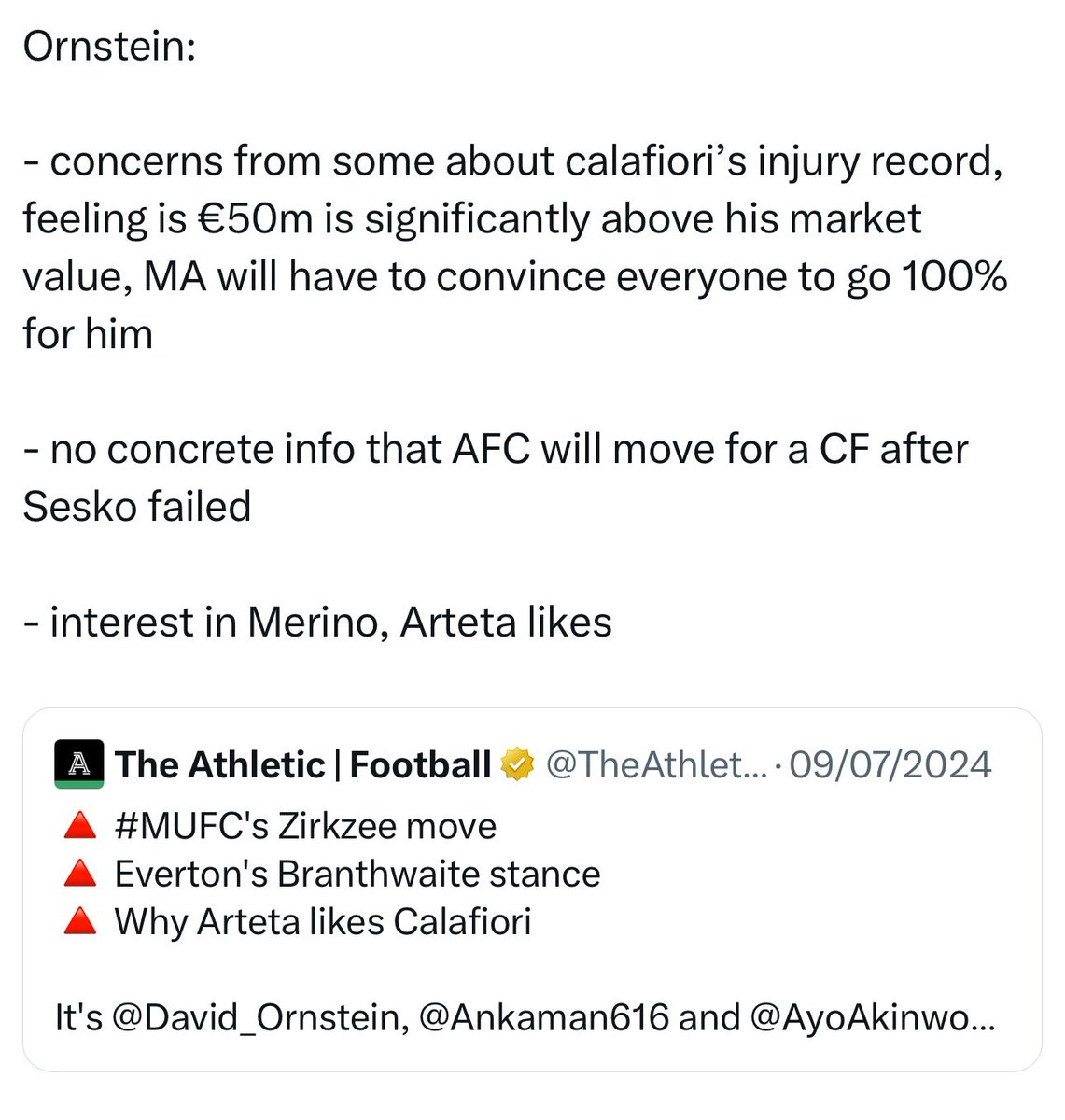Click red triangle beside Calafiori line
The width and height of the screenshot is (1065, 1120).
click(79, 921)
